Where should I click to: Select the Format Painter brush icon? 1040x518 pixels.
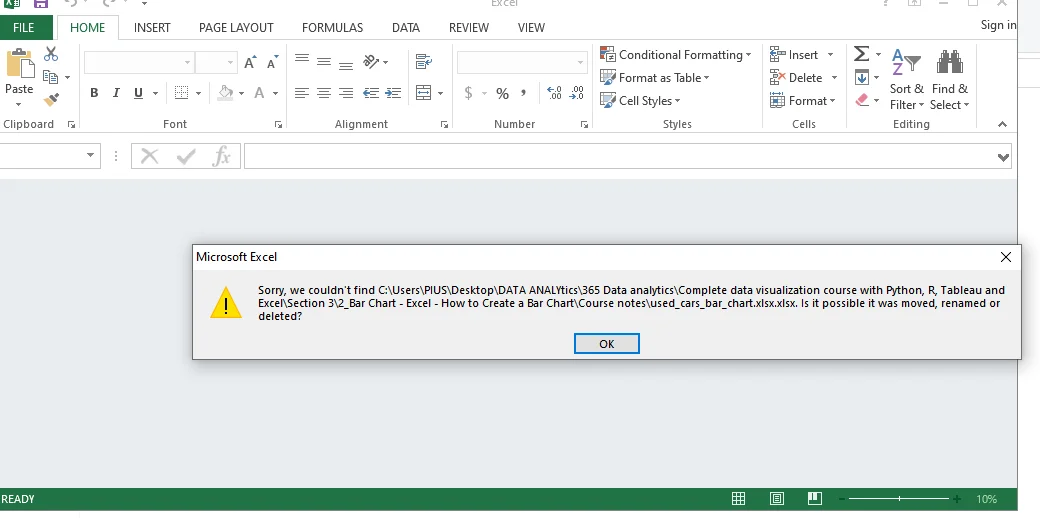[x=51, y=100]
